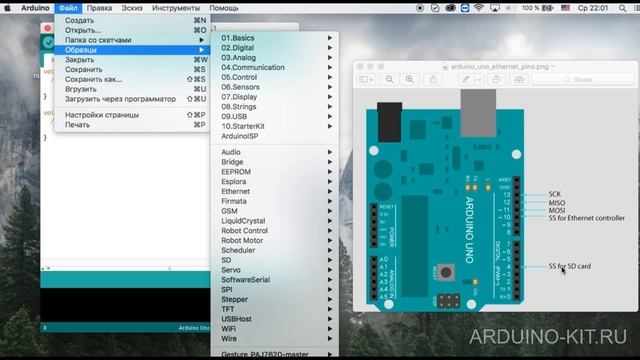Image resolution: width=640 pixels, height=360 pixels.
Task: Expand the Firmata library examples
Action: point(275,201)
